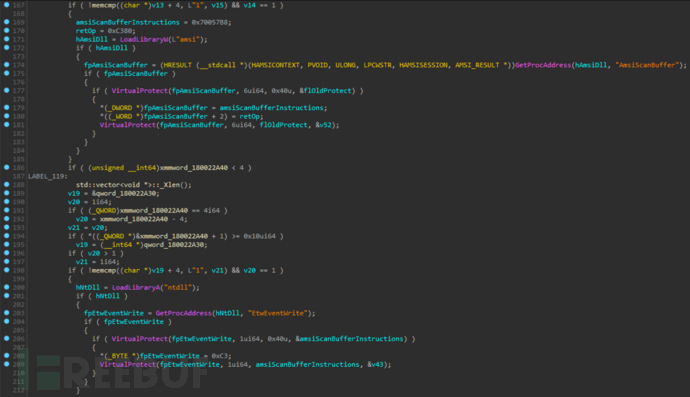
Task: Click the std::vector _Xlen call
Action: click(134, 185)
